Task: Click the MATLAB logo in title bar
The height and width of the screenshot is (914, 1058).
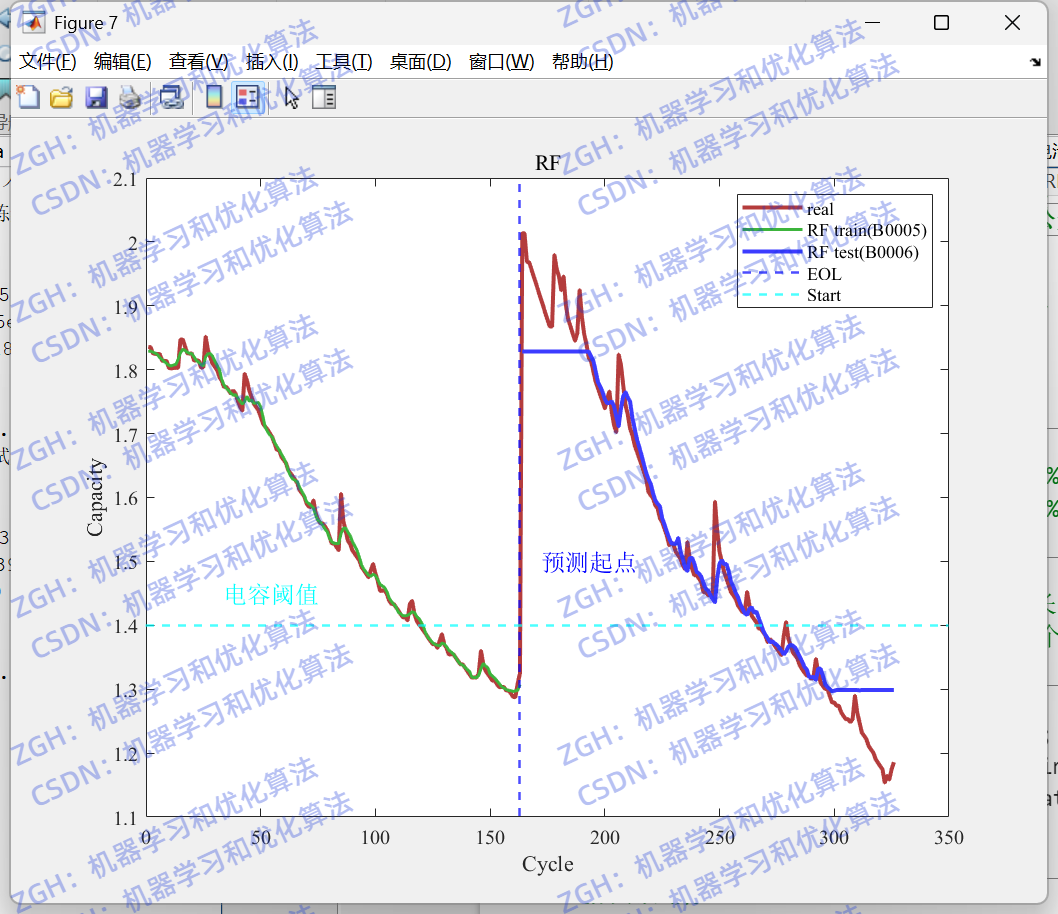Action: pos(33,23)
